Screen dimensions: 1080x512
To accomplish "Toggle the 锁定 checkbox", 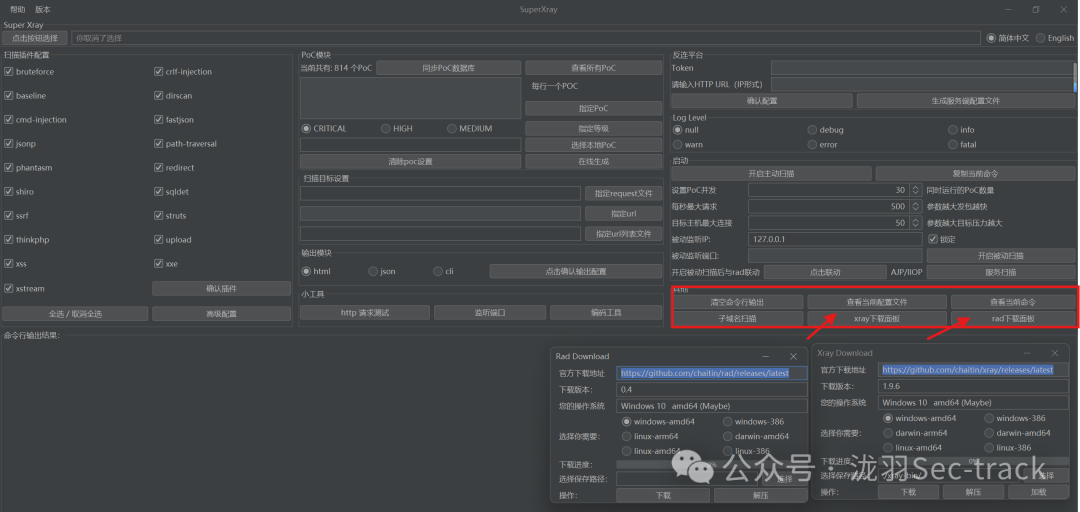I will coord(933,239).
